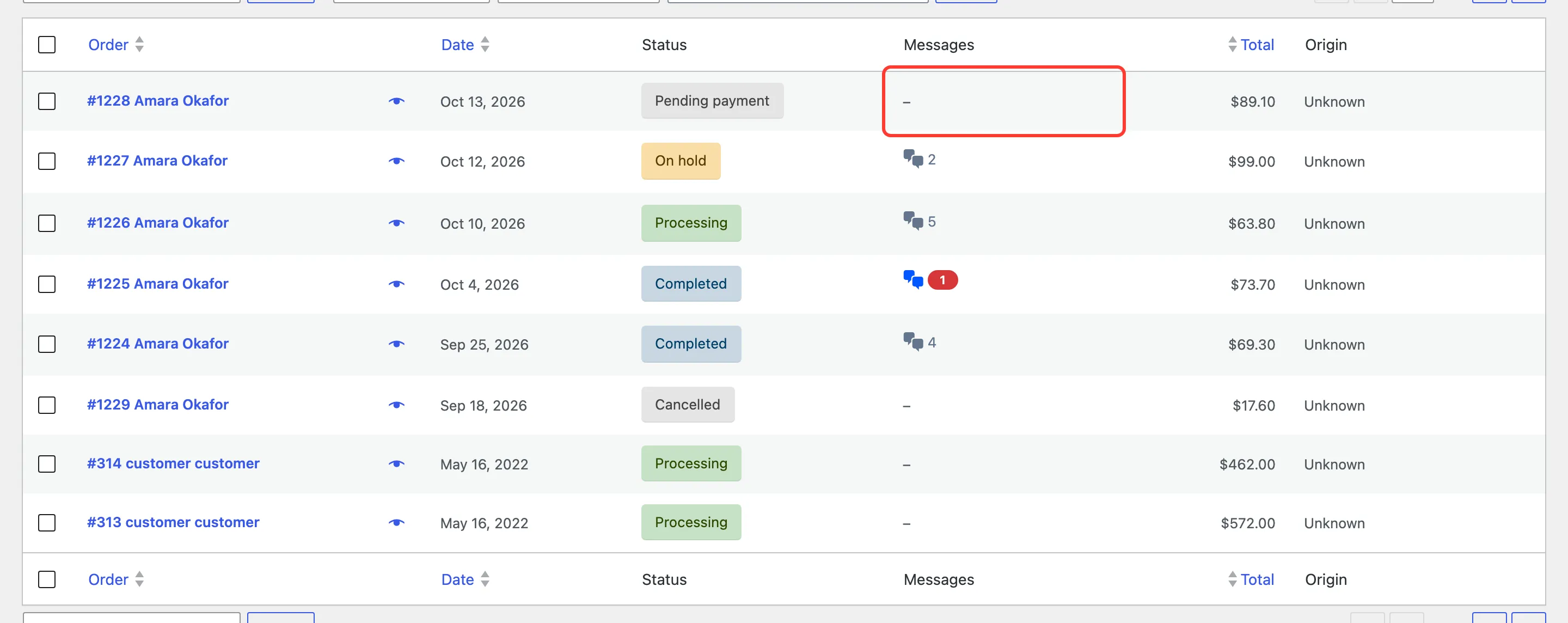Tick checkbox for order #313
The height and width of the screenshot is (623, 1568).
[x=47, y=522]
